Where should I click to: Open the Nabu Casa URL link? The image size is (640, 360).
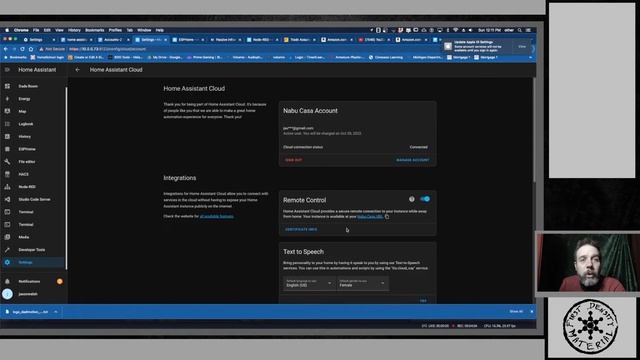click(370, 217)
